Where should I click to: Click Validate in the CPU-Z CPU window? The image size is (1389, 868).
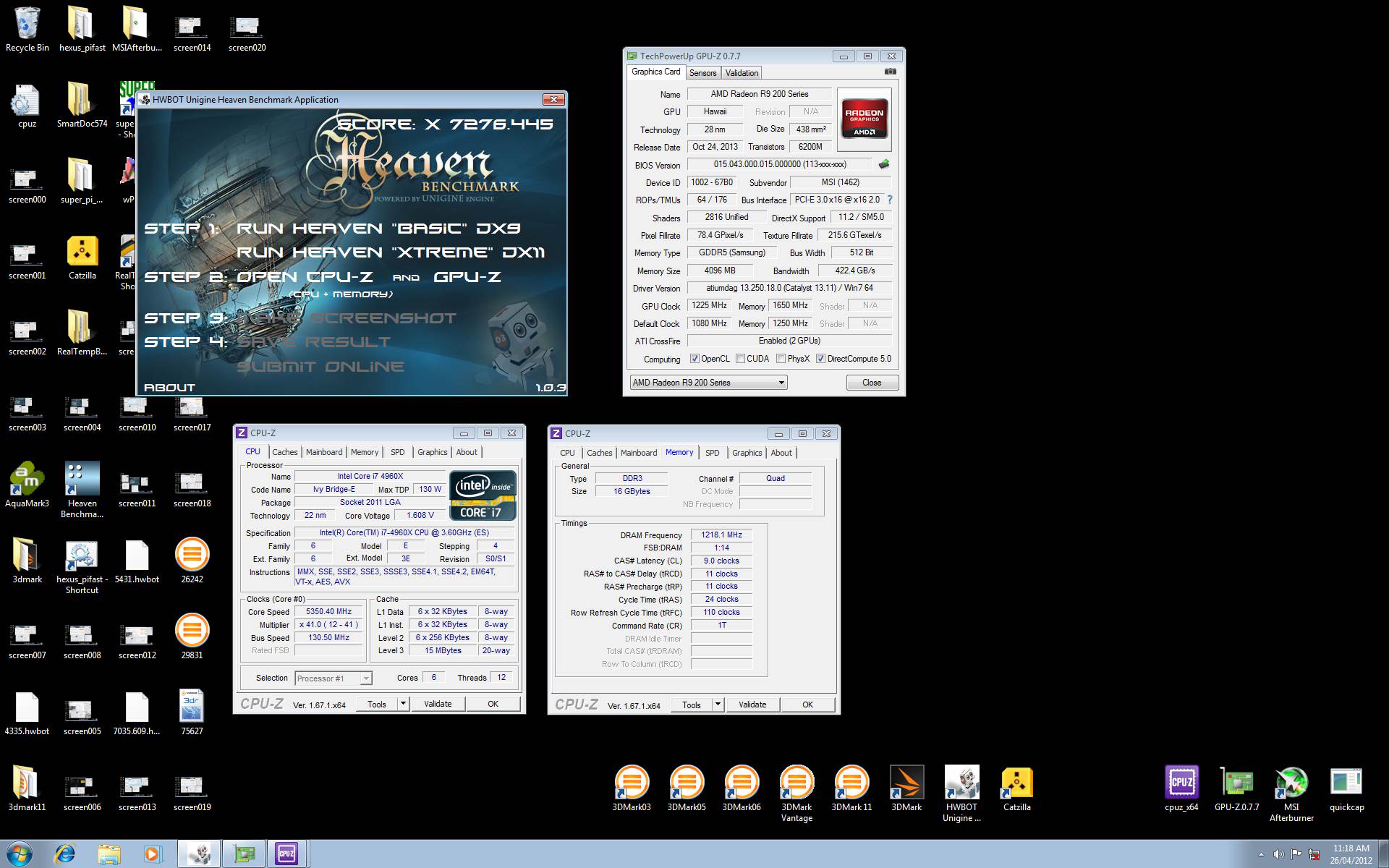click(x=438, y=704)
